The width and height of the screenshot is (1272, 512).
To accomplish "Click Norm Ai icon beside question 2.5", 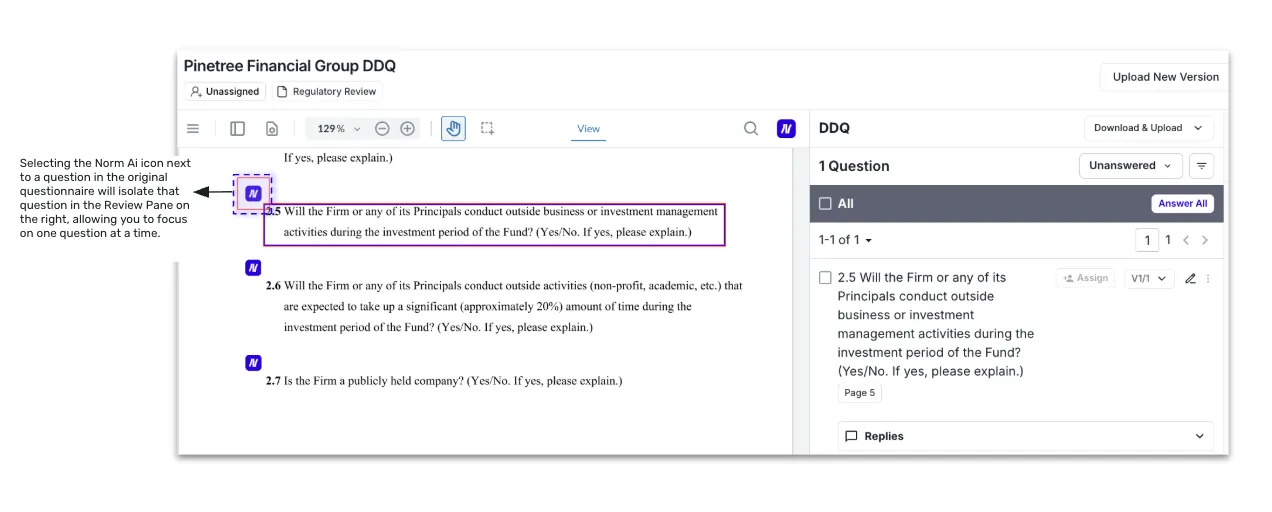I will pyautogui.click(x=253, y=193).
